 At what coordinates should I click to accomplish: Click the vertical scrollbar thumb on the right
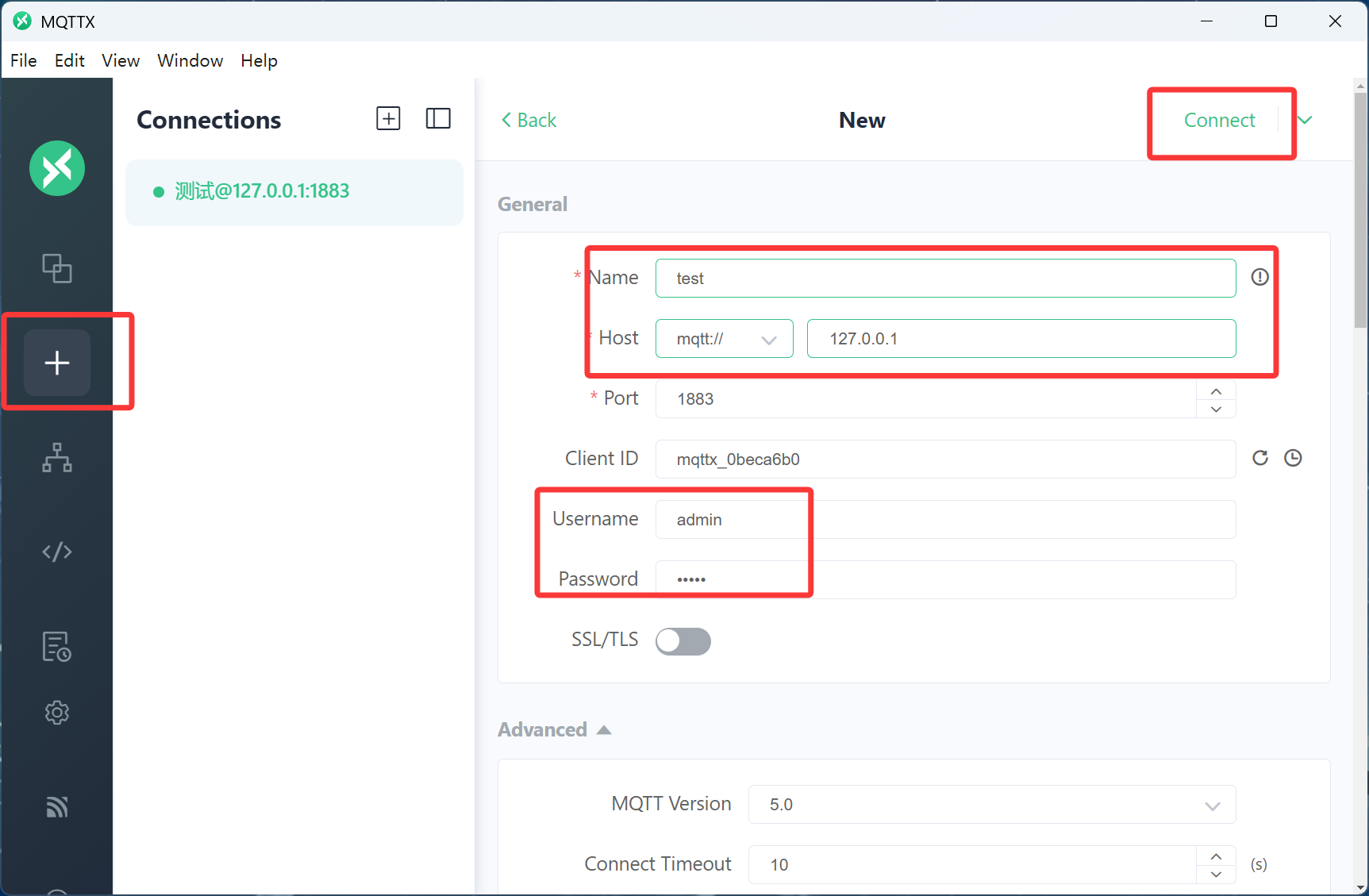pos(1360,210)
